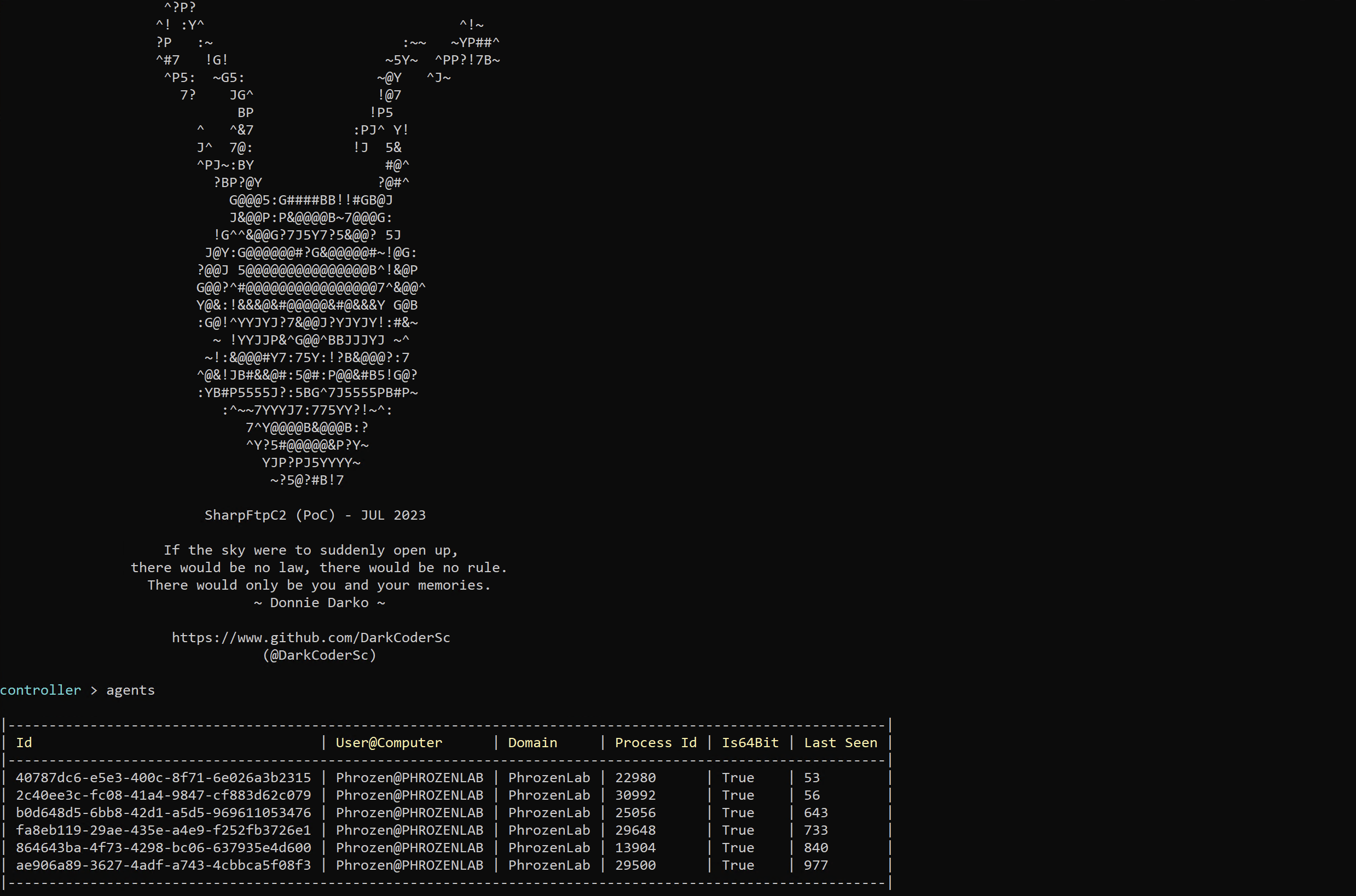Click the GitHub DarkCoderSc URL

(311, 638)
